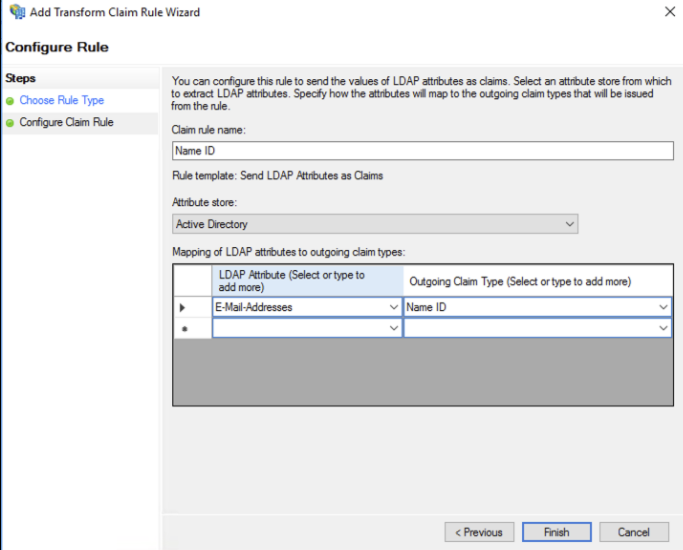Click the Outgoing Claim Type column header
Screen dimensions: 683x550
(x=538, y=281)
